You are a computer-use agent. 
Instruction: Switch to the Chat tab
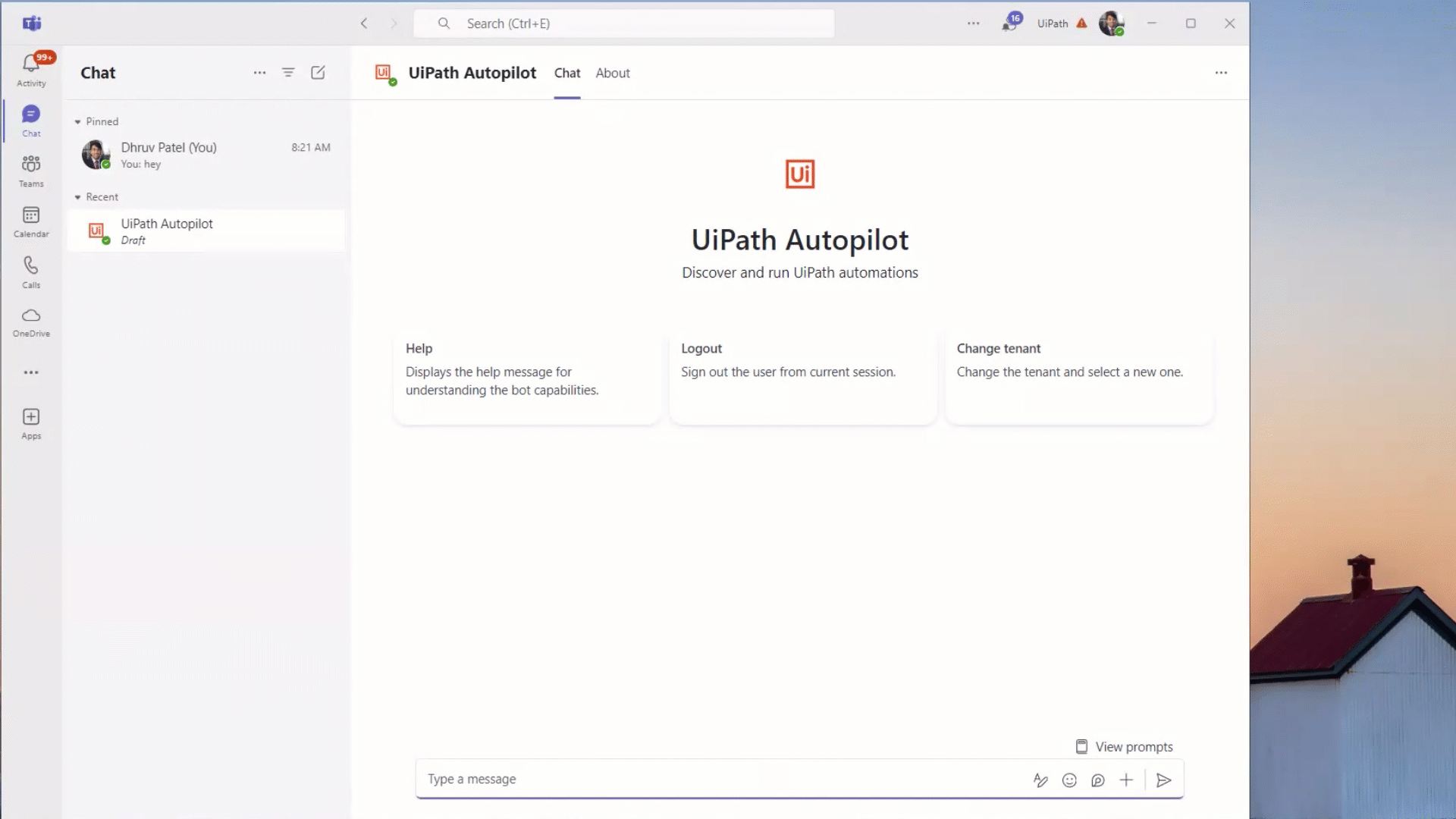tap(567, 73)
